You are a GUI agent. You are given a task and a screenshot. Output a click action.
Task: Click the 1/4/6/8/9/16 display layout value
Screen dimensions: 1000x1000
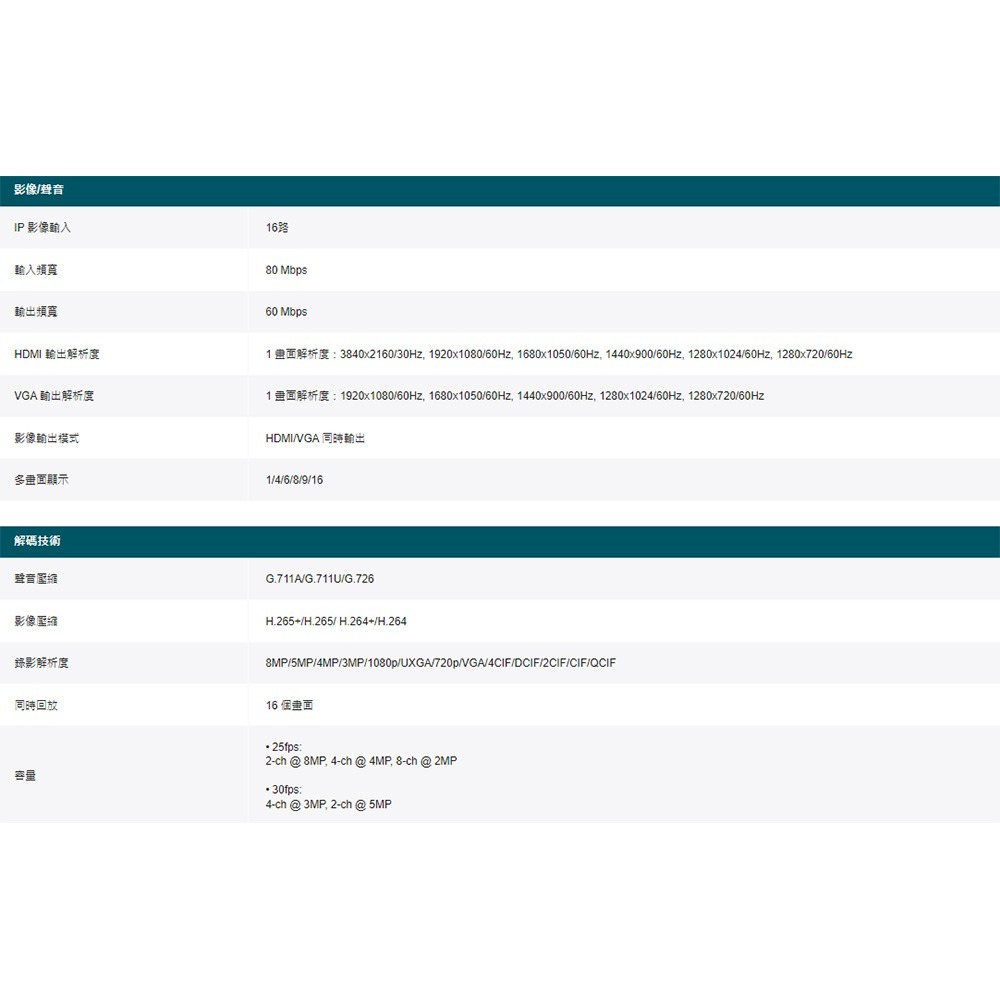(294, 480)
